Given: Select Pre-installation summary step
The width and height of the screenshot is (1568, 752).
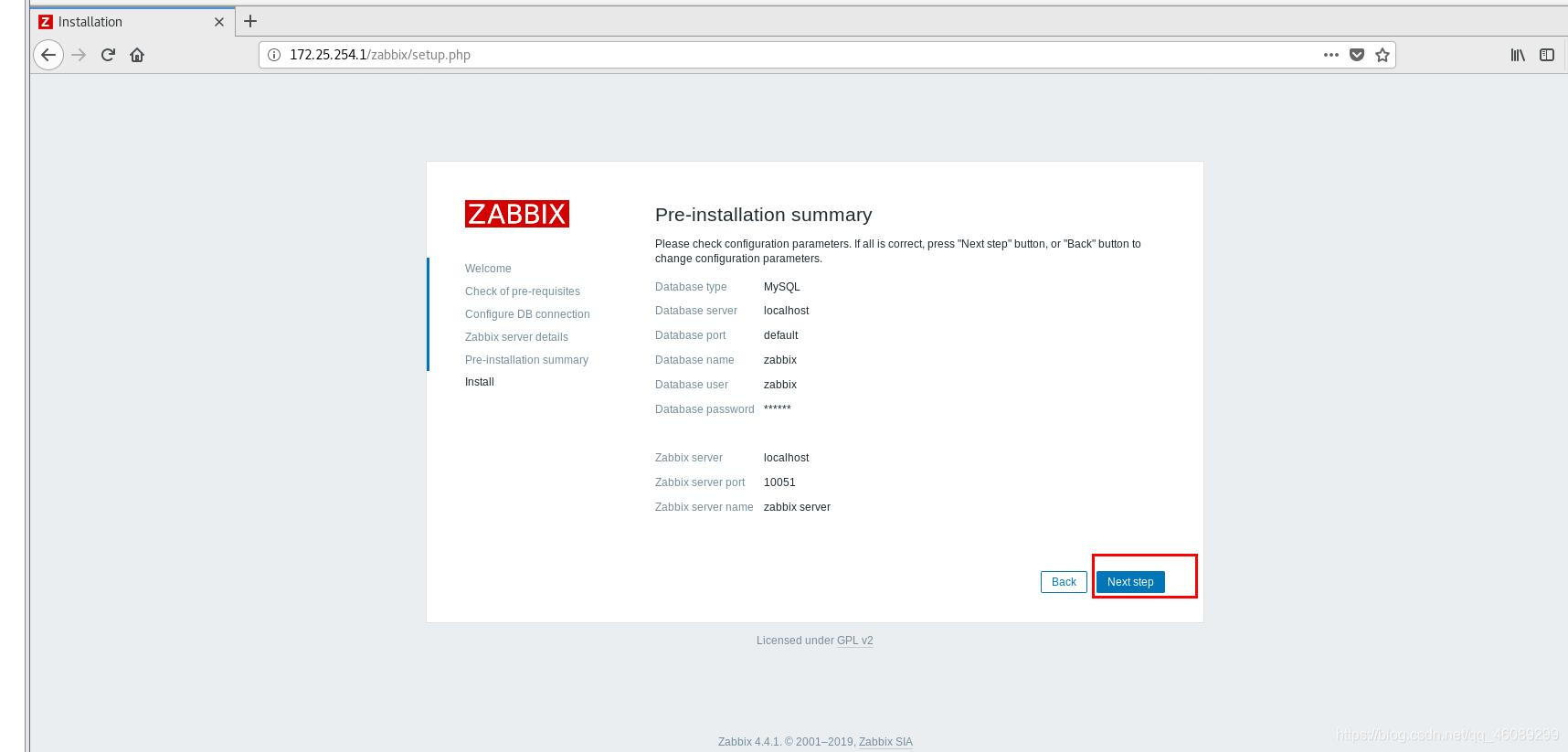Looking at the screenshot, I should pyautogui.click(x=526, y=360).
